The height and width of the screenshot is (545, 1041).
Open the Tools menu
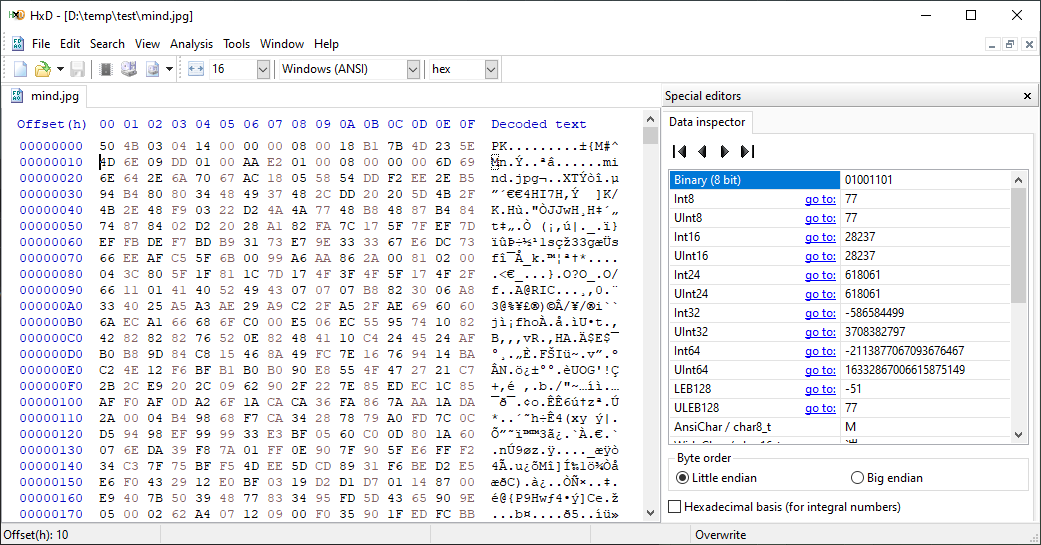[236, 44]
